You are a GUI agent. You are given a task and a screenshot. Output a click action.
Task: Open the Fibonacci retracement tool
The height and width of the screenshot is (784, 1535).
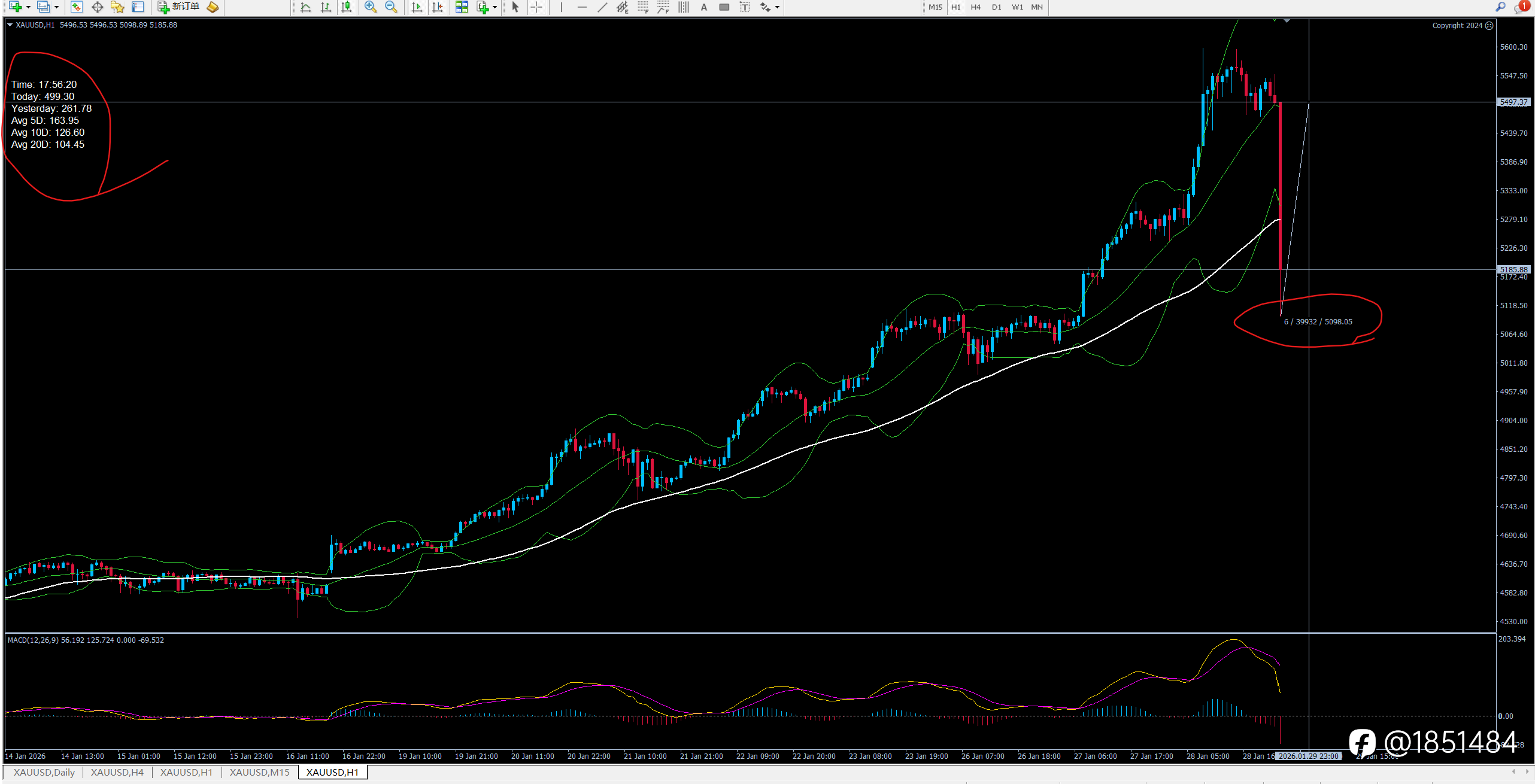[x=643, y=7]
